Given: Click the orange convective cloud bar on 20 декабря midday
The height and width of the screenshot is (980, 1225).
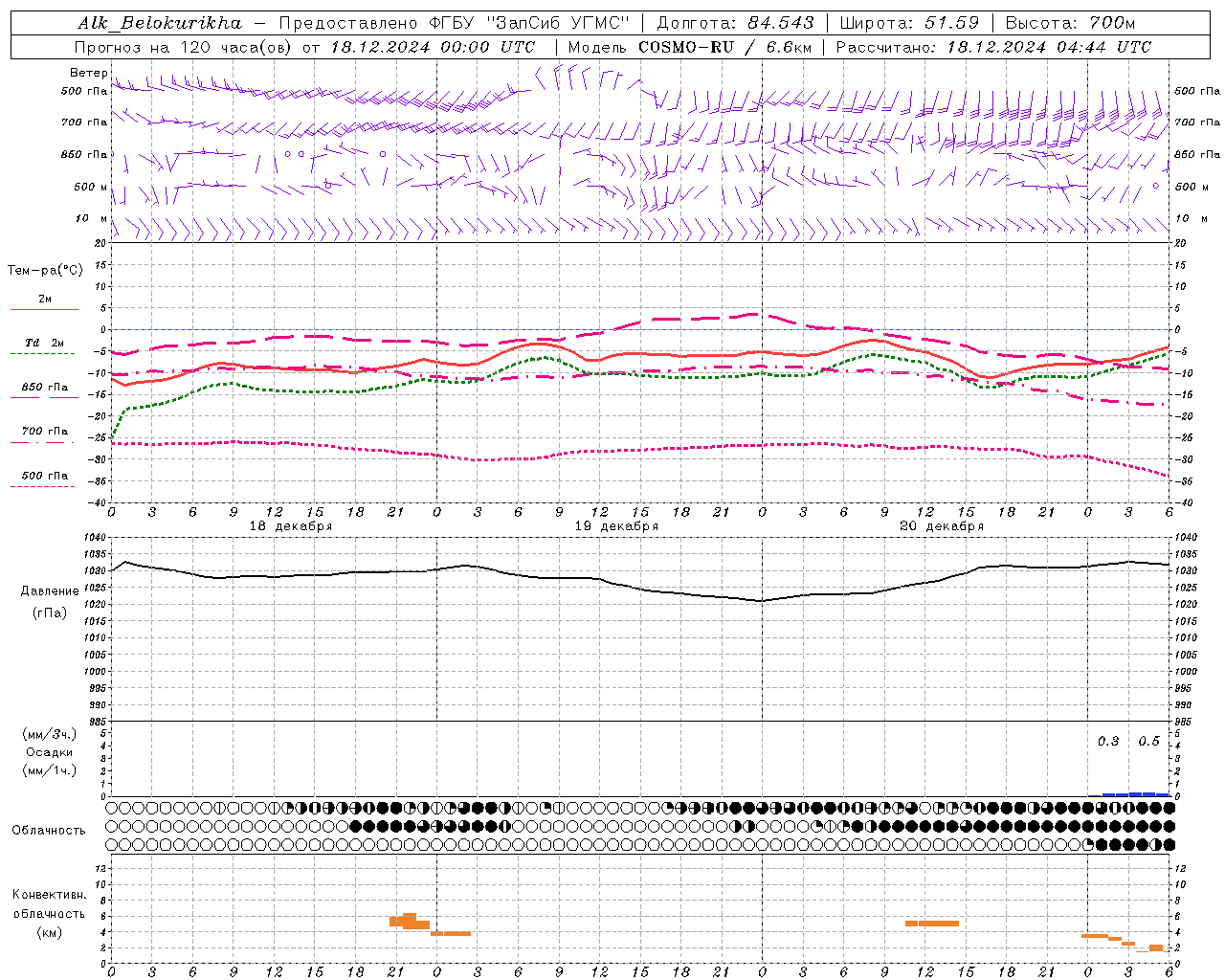Looking at the screenshot, I should point(932,924).
